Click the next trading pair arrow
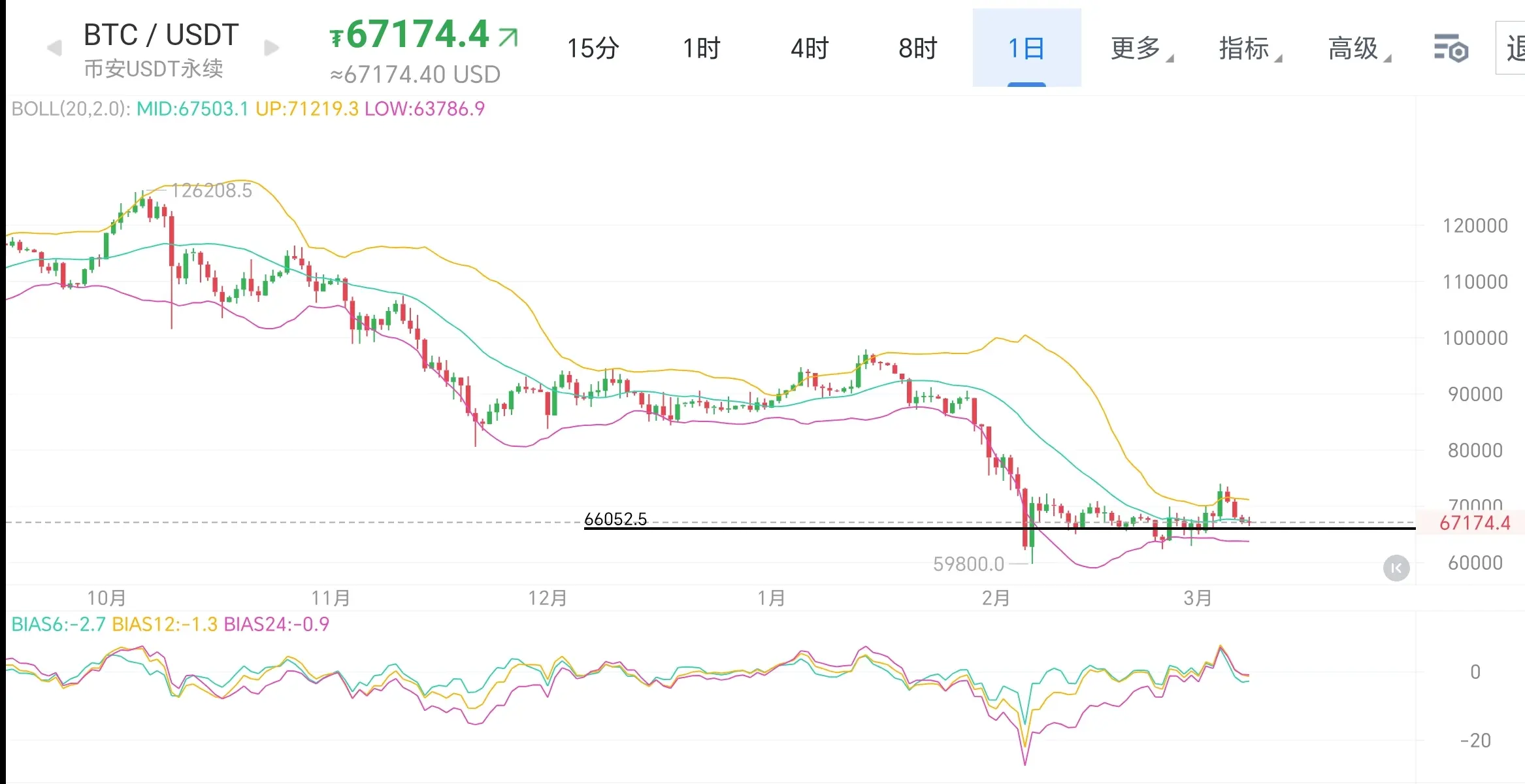Viewport: 1525px width, 784px height. pyautogui.click(x=271, y=48)
